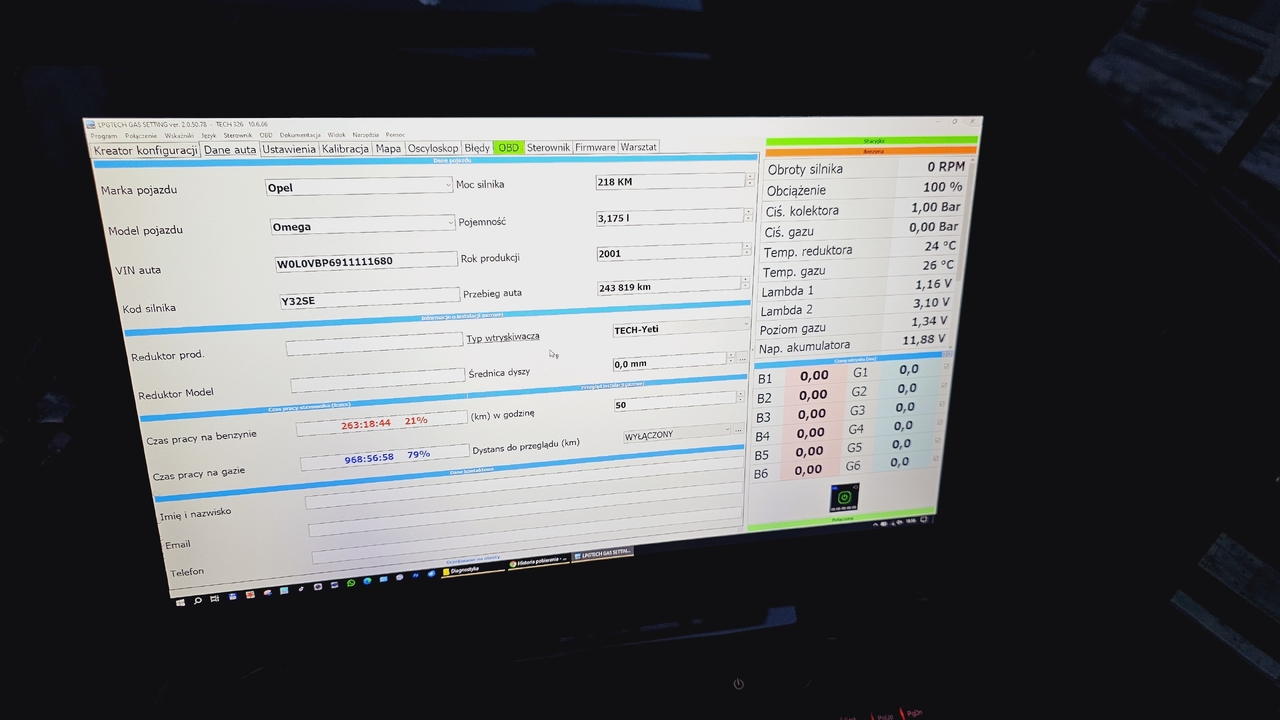The height and width of the screenshot is (720, 1280).
Task: Click the green power switch icon
Action: pos(843,497)
